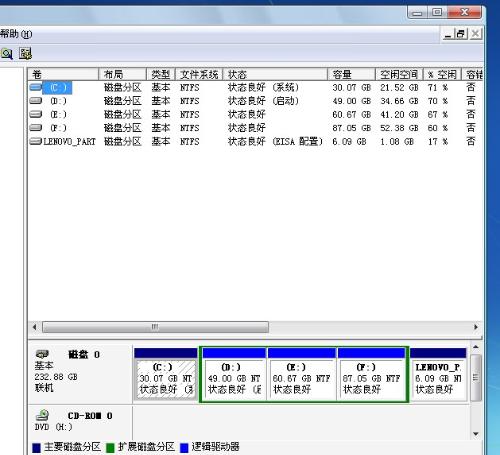The image size is (500, 455).
Task: Sort by the 空闲空间 column header
Action: click(x=399, y=74)
